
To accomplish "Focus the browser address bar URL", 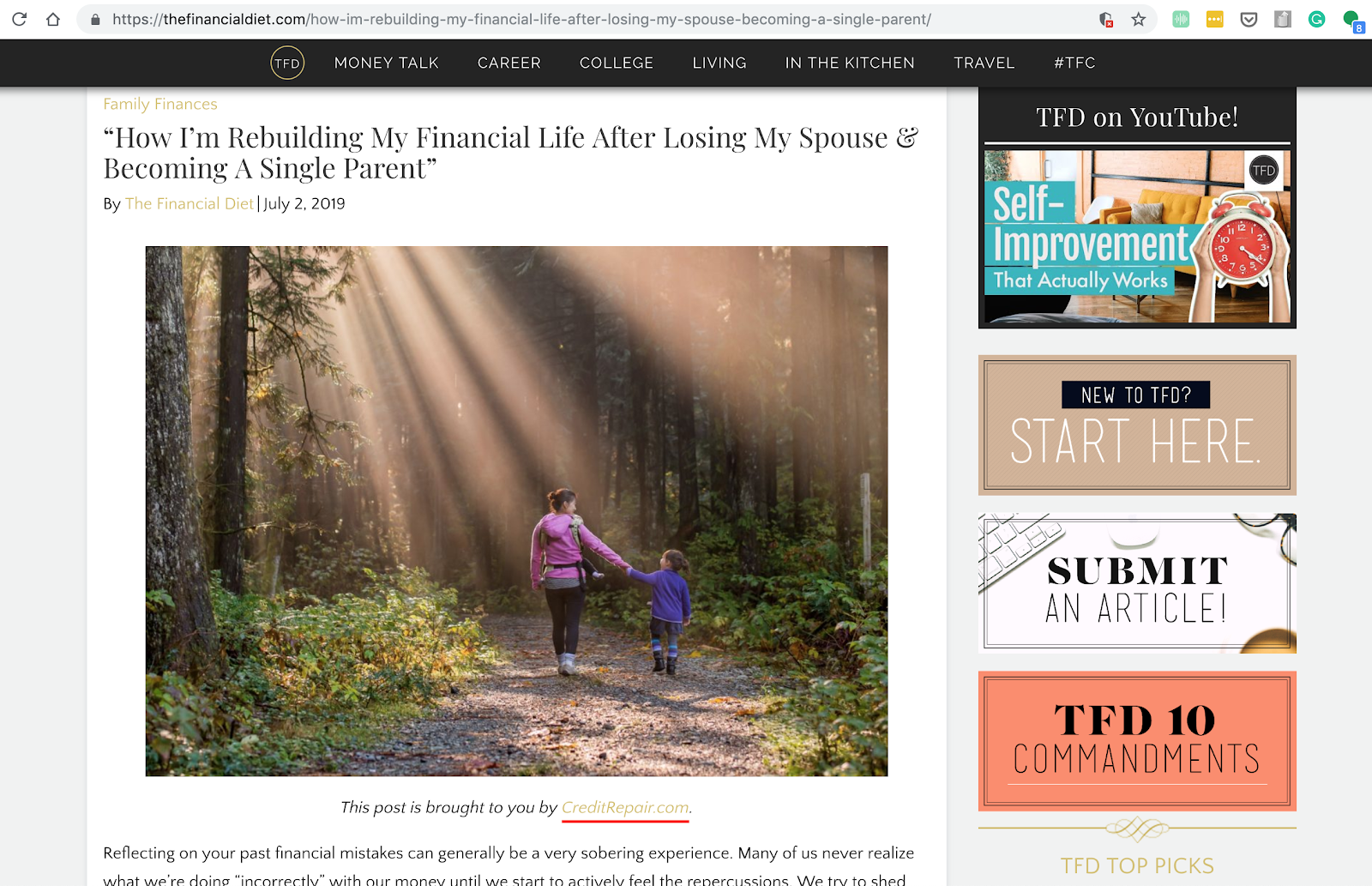I will tap(521, 19).
